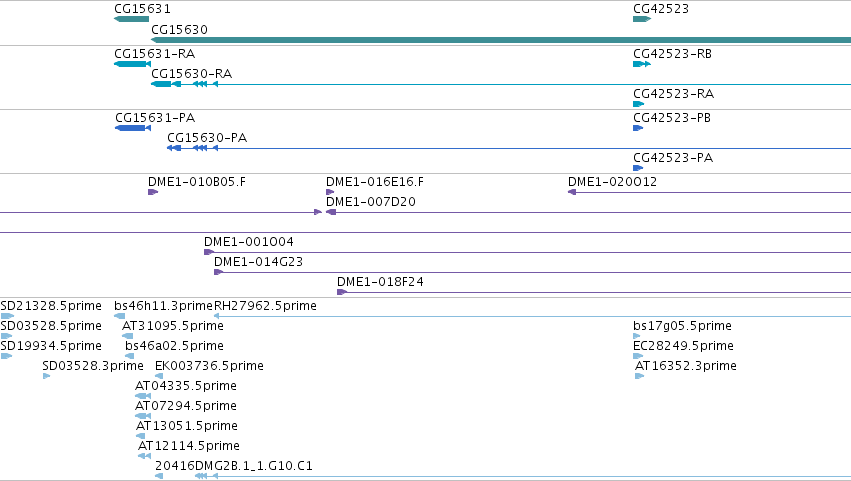
Task: Click the CG15631-PA protein glyph
Action: tap(133, 128)
